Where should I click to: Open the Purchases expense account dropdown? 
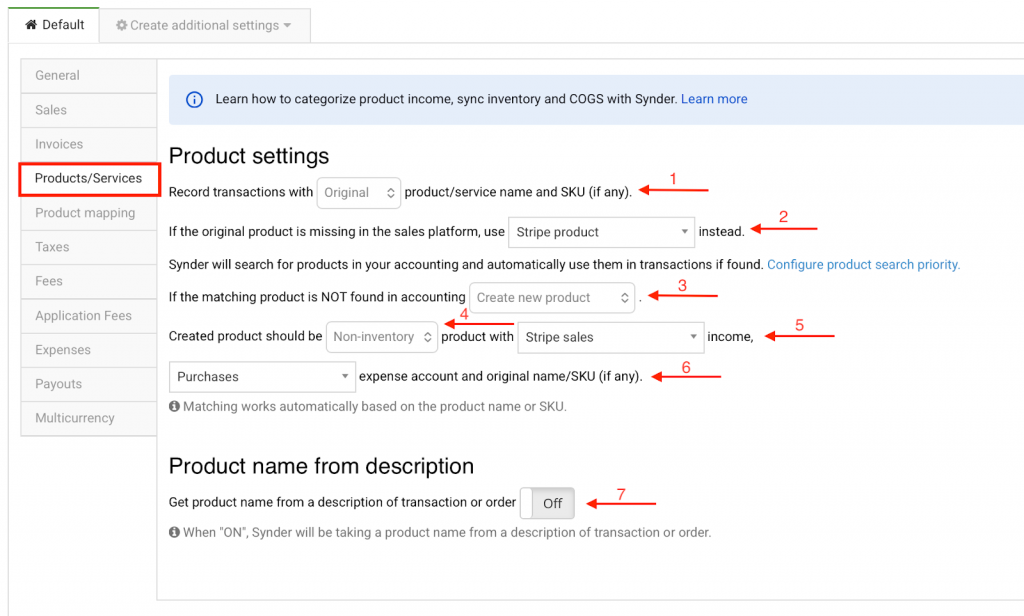(x=262, y=377)
